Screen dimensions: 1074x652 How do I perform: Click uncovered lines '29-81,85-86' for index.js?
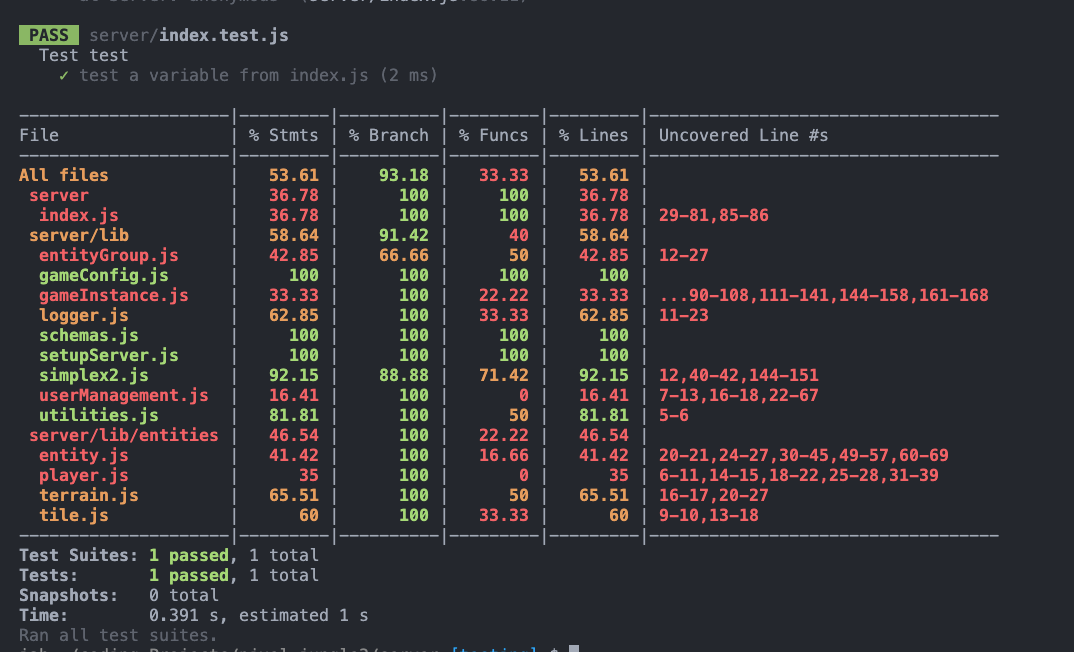[713, 215]
